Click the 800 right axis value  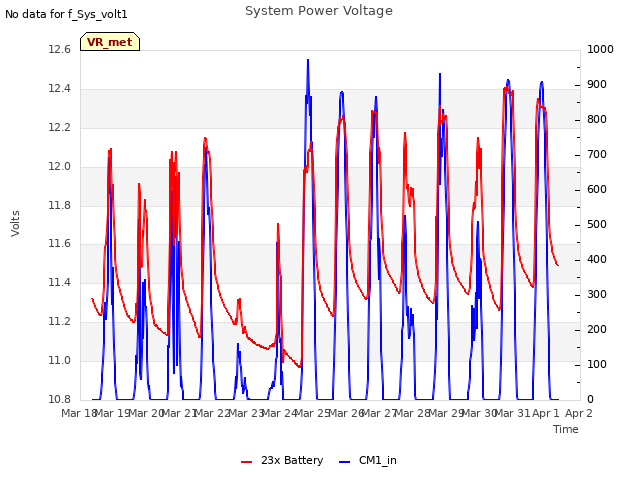[x=597, y=120]
